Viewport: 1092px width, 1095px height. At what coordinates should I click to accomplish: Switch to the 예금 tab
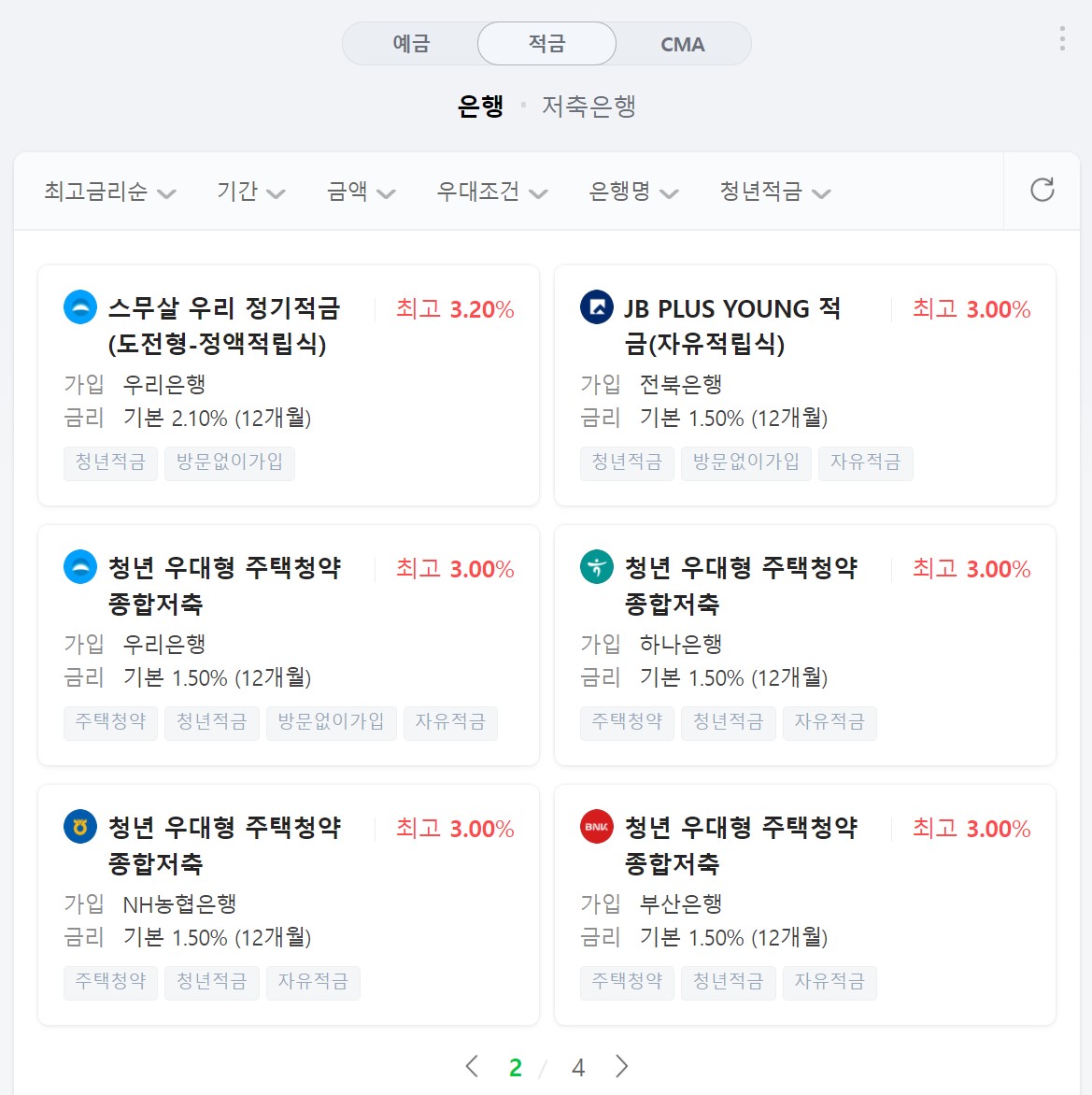[411, 43]
